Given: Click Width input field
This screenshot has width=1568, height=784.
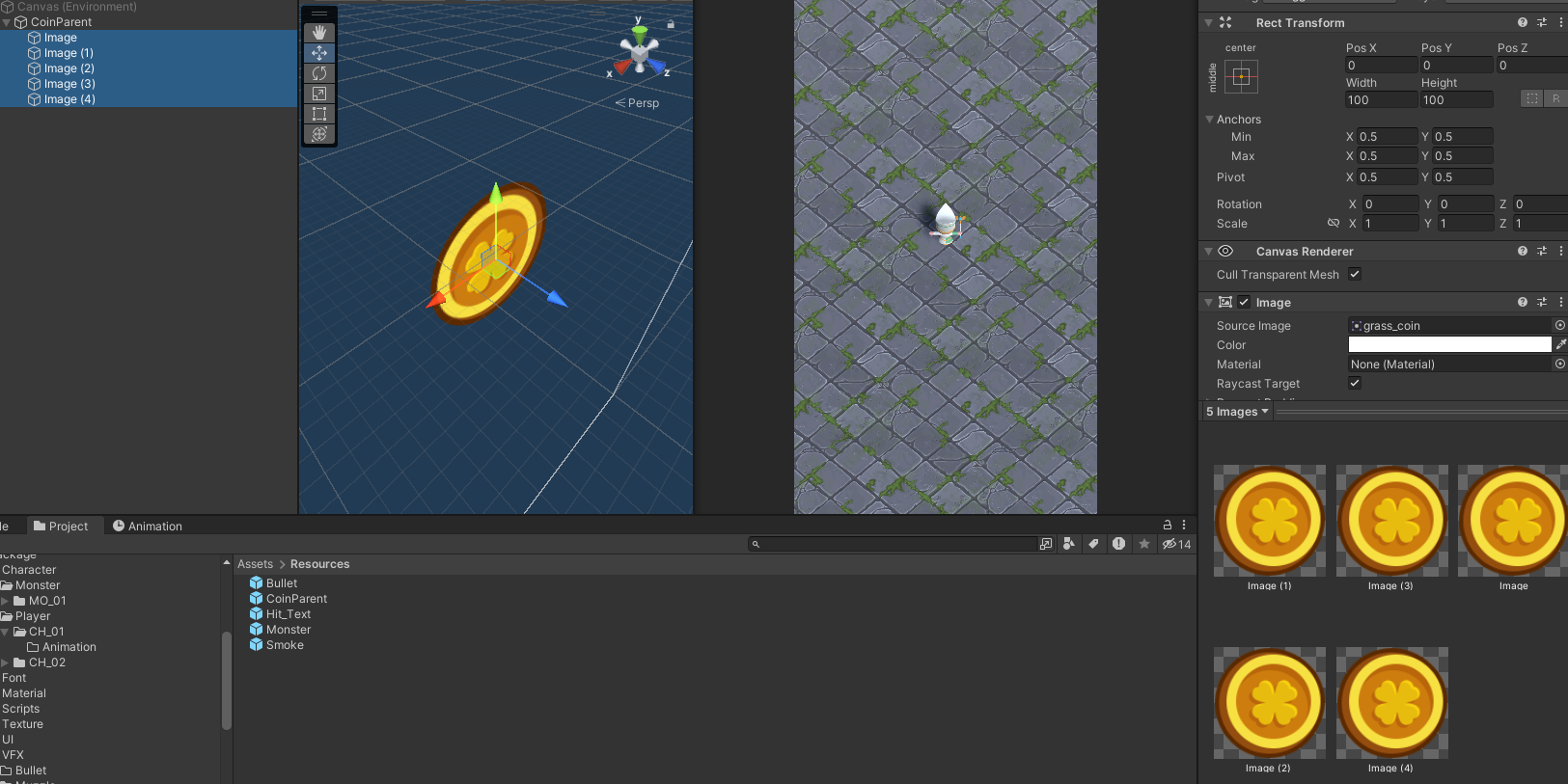Looking at the screenshot, I should click(1382, 100).
